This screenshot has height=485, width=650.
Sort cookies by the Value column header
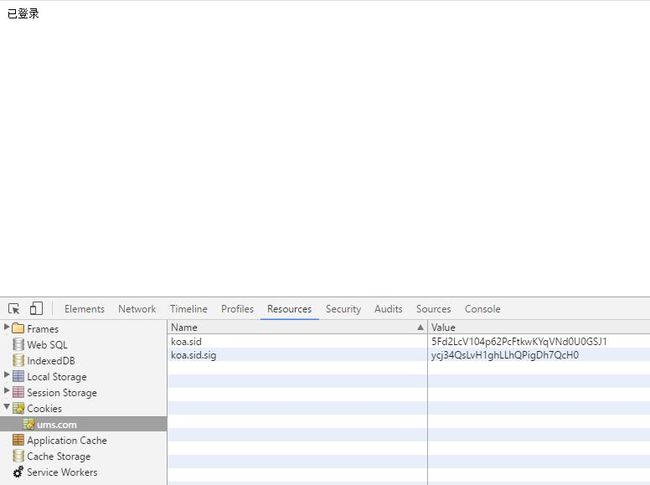pos(539,327)
